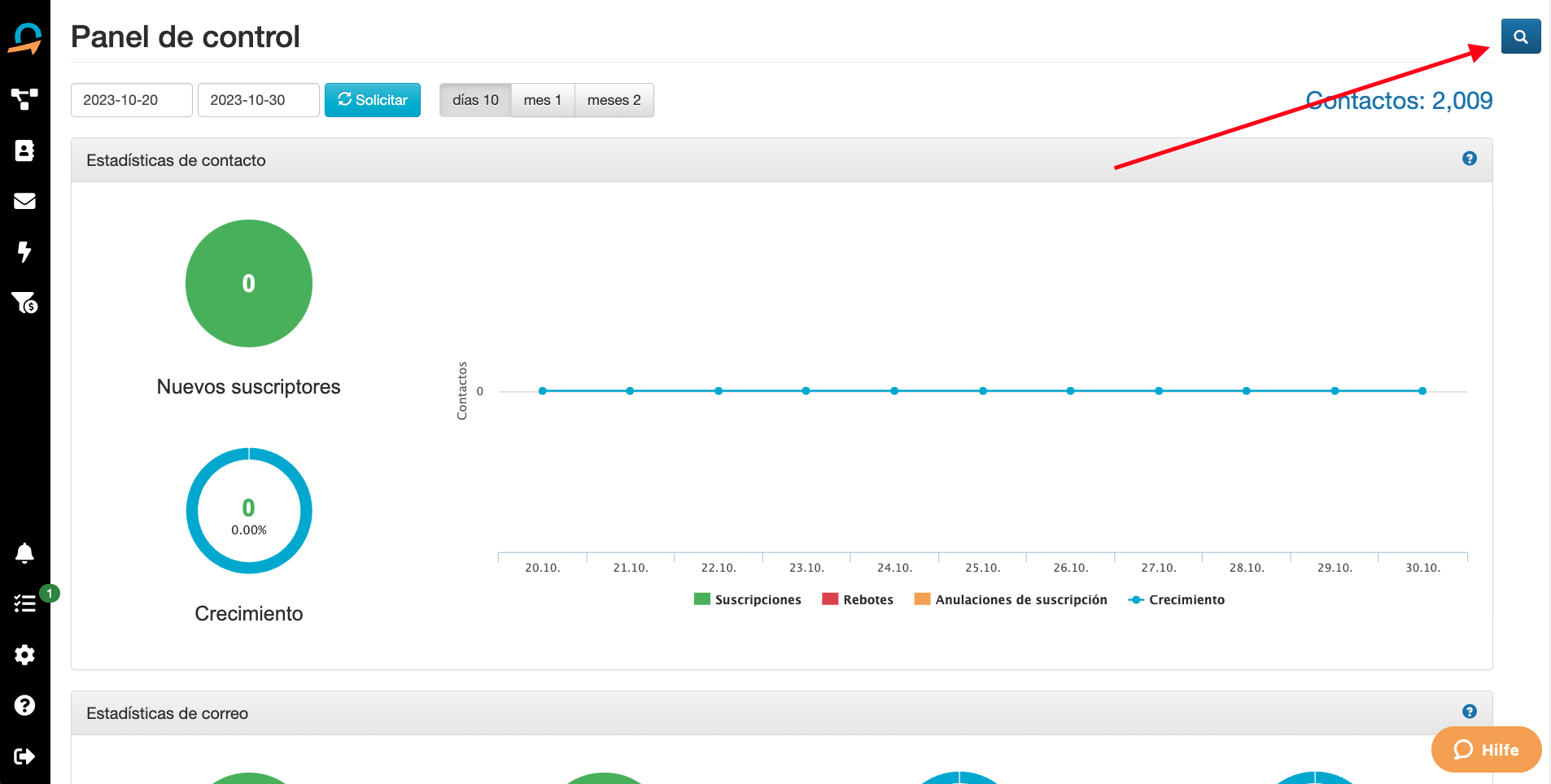The height and width of the screenshot is (784, 1551).
Task: Open the notifications bell icon
Action: click(24, 553)
